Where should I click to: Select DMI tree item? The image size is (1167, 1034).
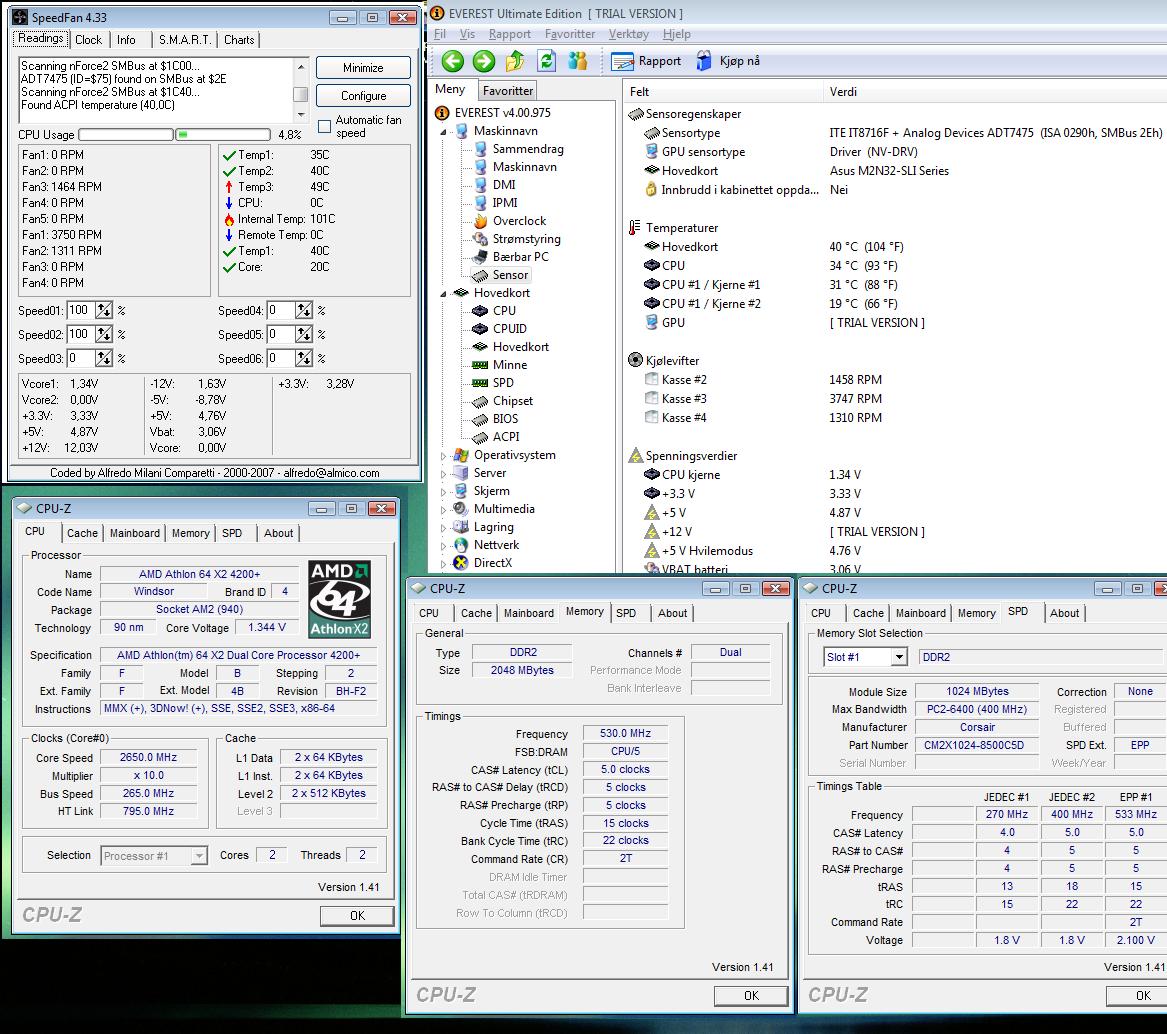[x=495, y=185]
